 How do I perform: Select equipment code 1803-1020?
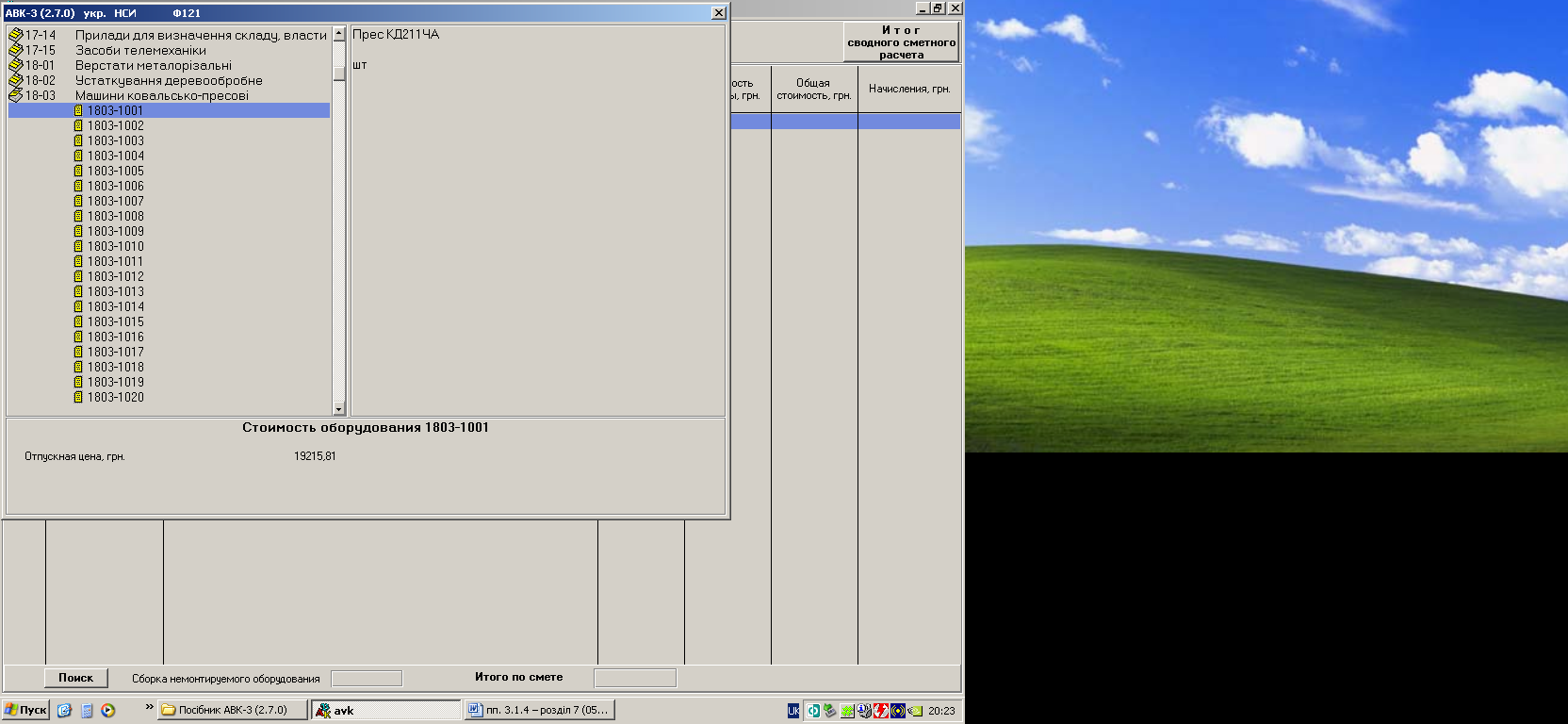(115, 397)
